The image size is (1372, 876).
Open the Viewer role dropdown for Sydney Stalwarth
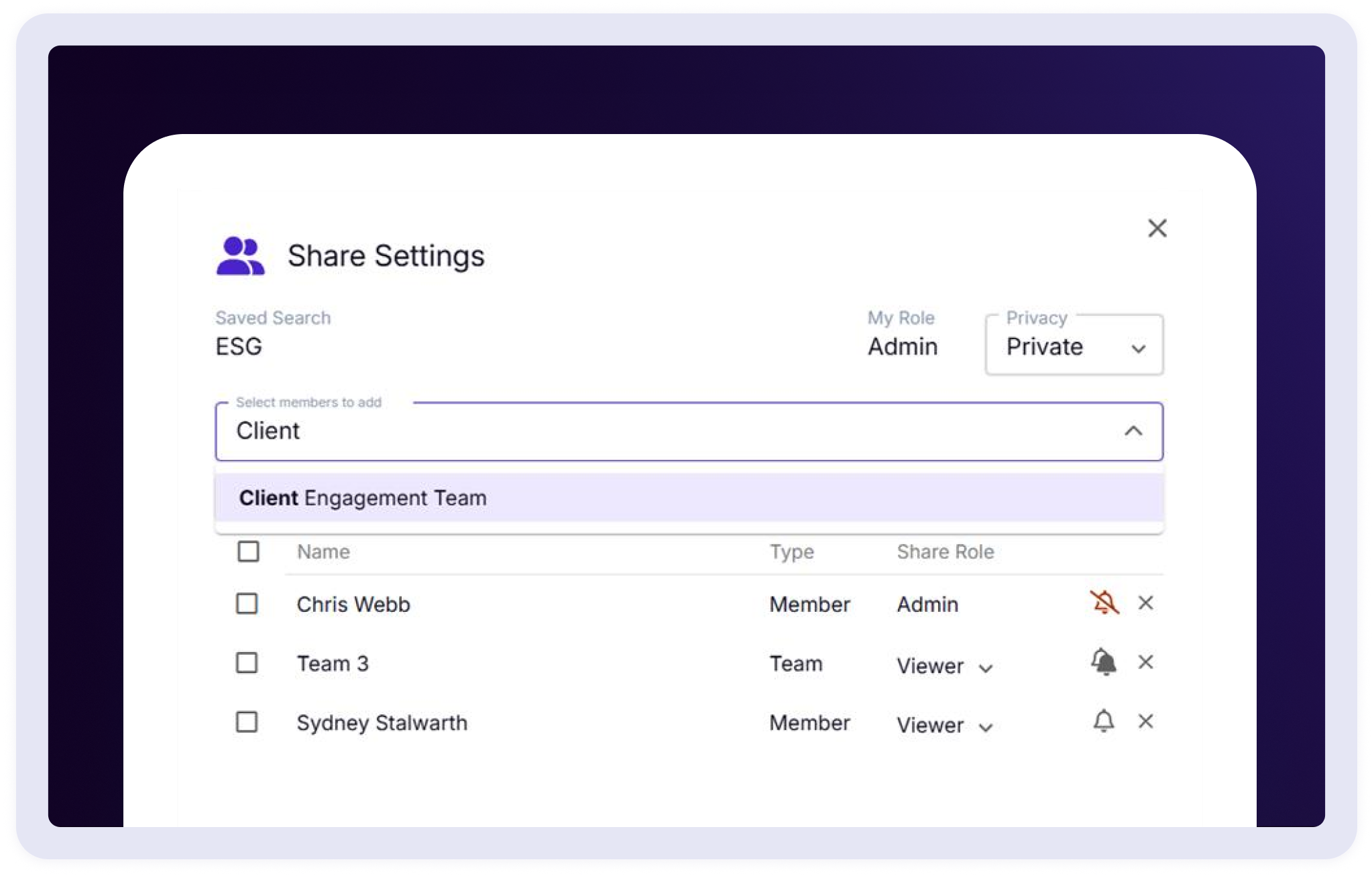pyautogui.click(x=945, y=725)
